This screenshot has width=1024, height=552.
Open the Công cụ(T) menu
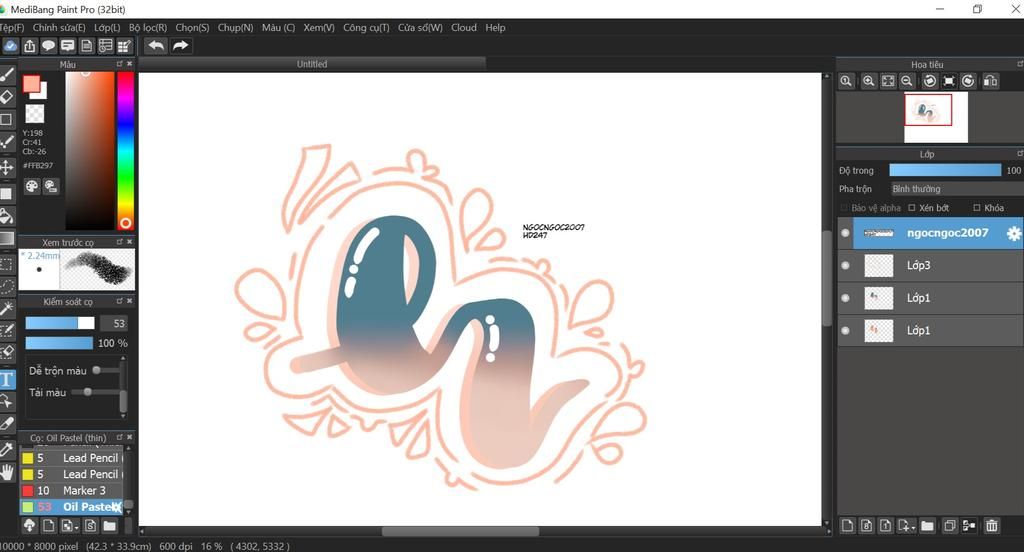click(x=366, y=27)
